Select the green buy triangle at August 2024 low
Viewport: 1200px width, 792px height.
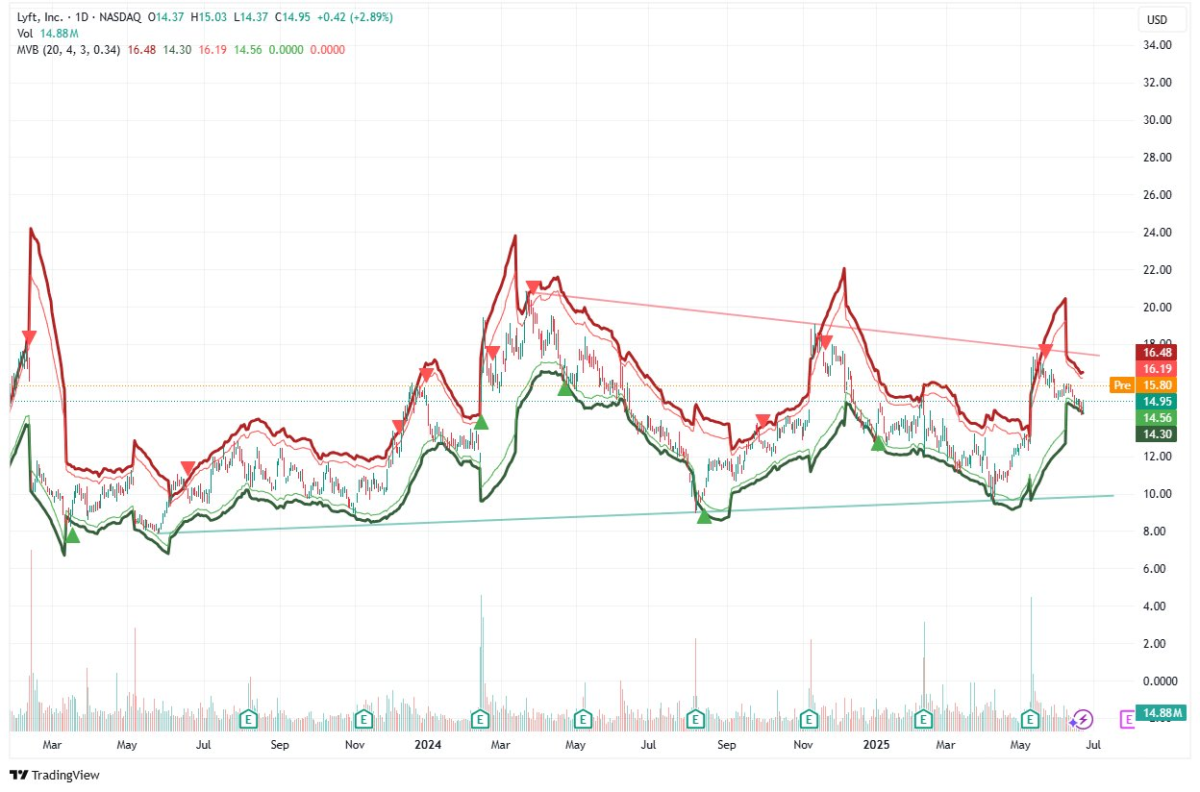tap(704, 516)
